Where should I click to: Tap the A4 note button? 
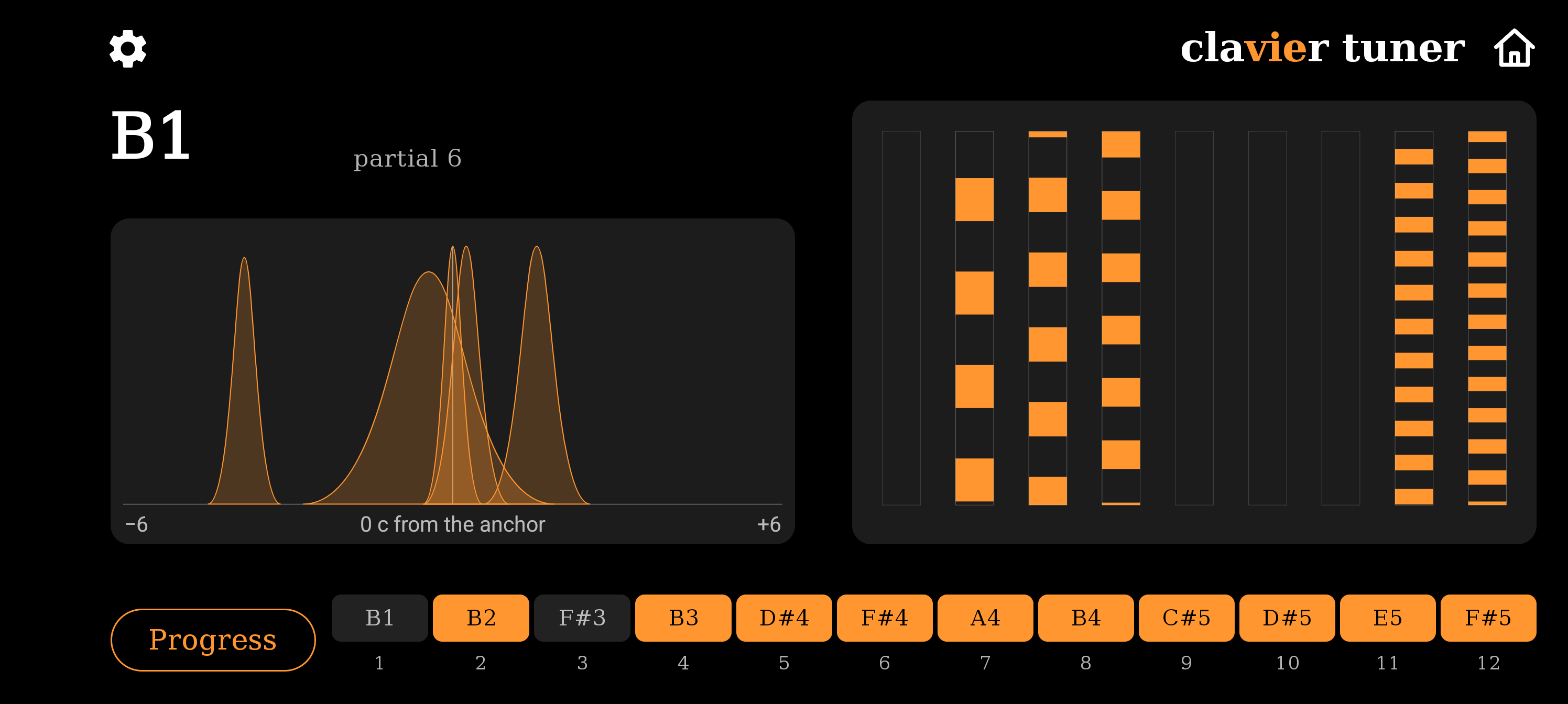click(x=985, y=618)
